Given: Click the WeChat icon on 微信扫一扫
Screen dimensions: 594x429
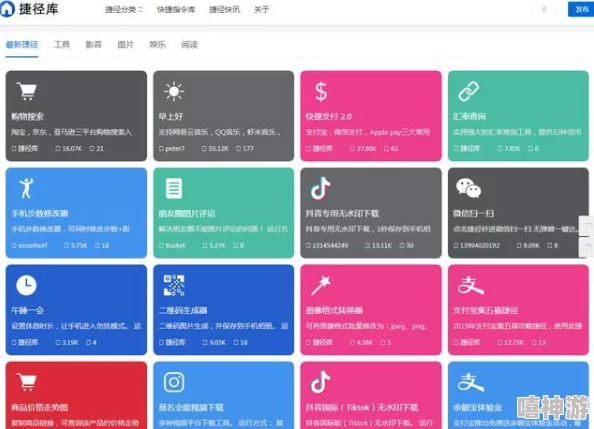Looking at the screenshot, I should [x=469, y=188].
